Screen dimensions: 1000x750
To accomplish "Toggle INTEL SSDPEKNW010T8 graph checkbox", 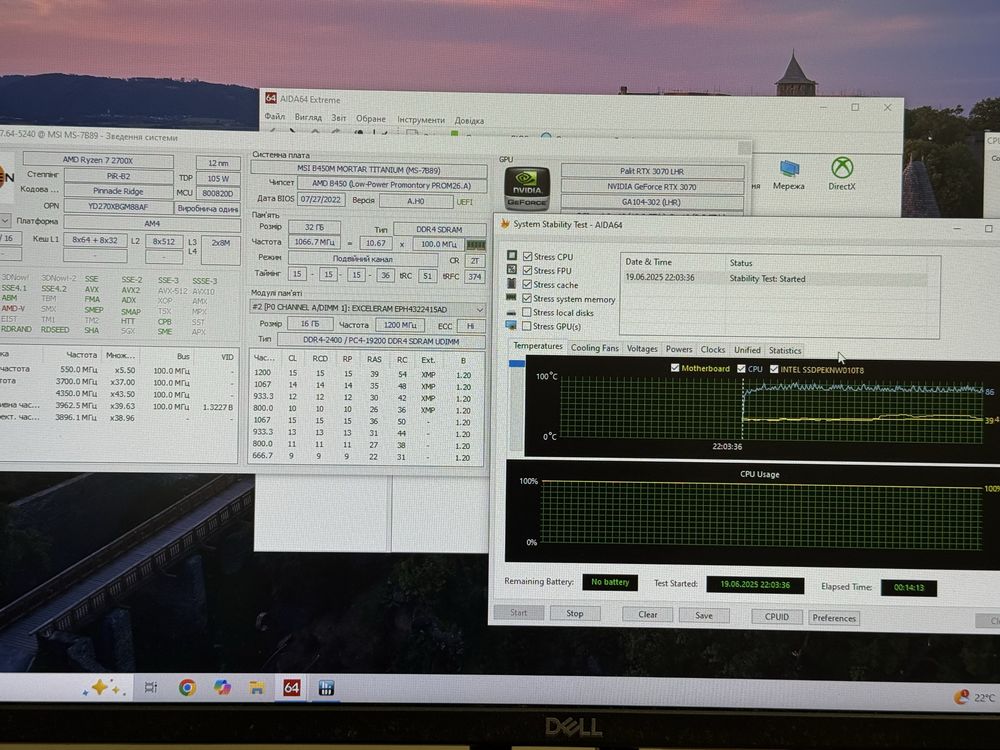I will click(x=774, y=369).
